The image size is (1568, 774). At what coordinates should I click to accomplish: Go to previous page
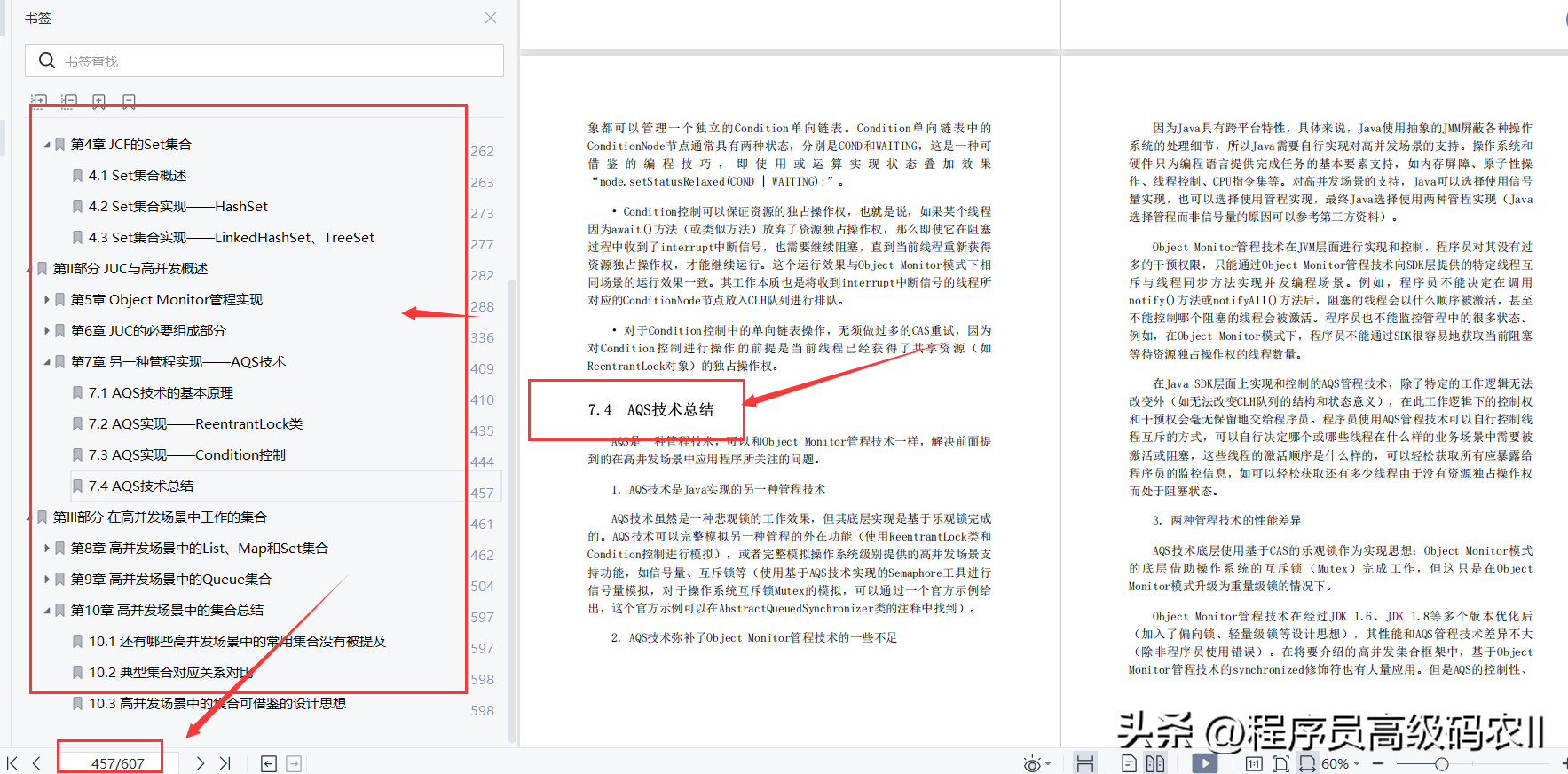pyautogui.click(x=36, y=763)
